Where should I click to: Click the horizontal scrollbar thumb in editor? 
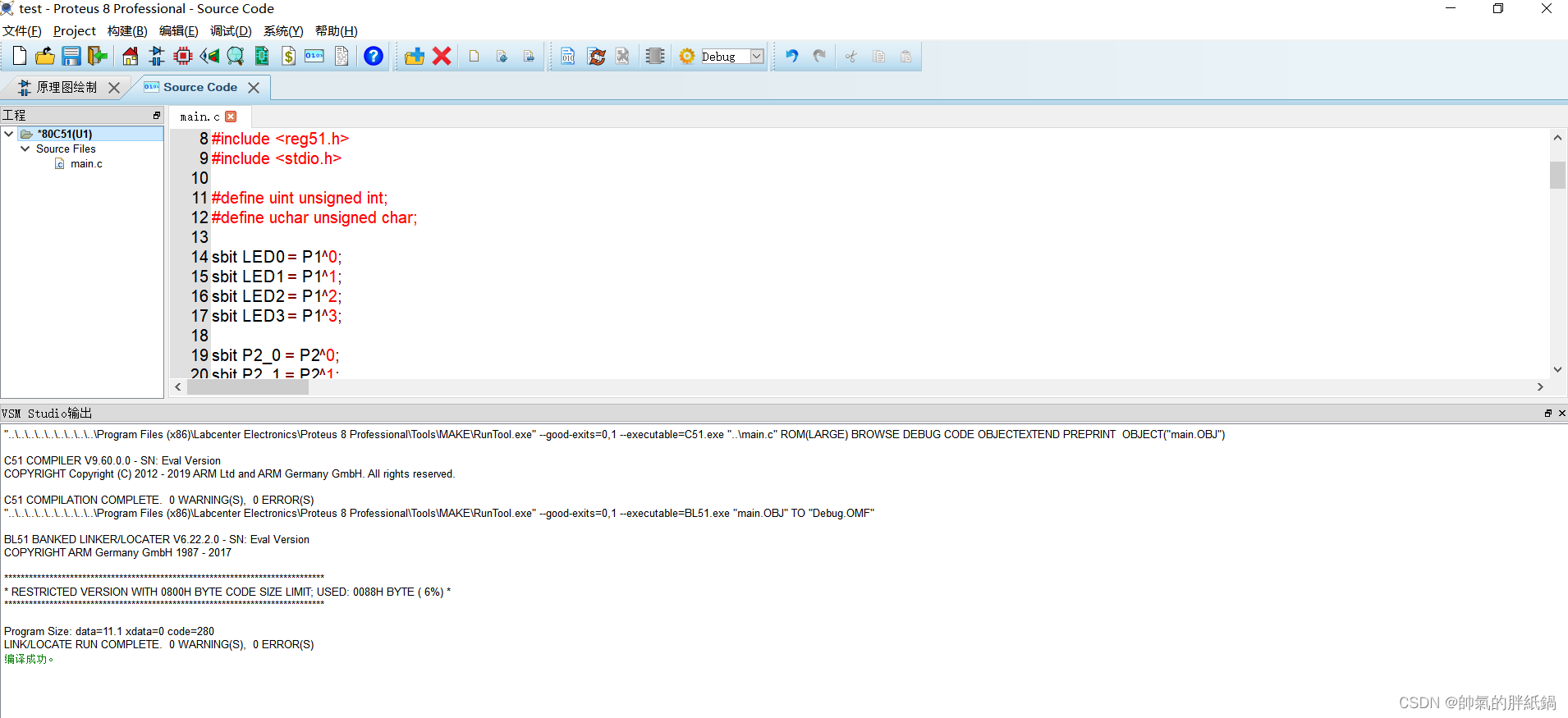[x=248, y=387]
